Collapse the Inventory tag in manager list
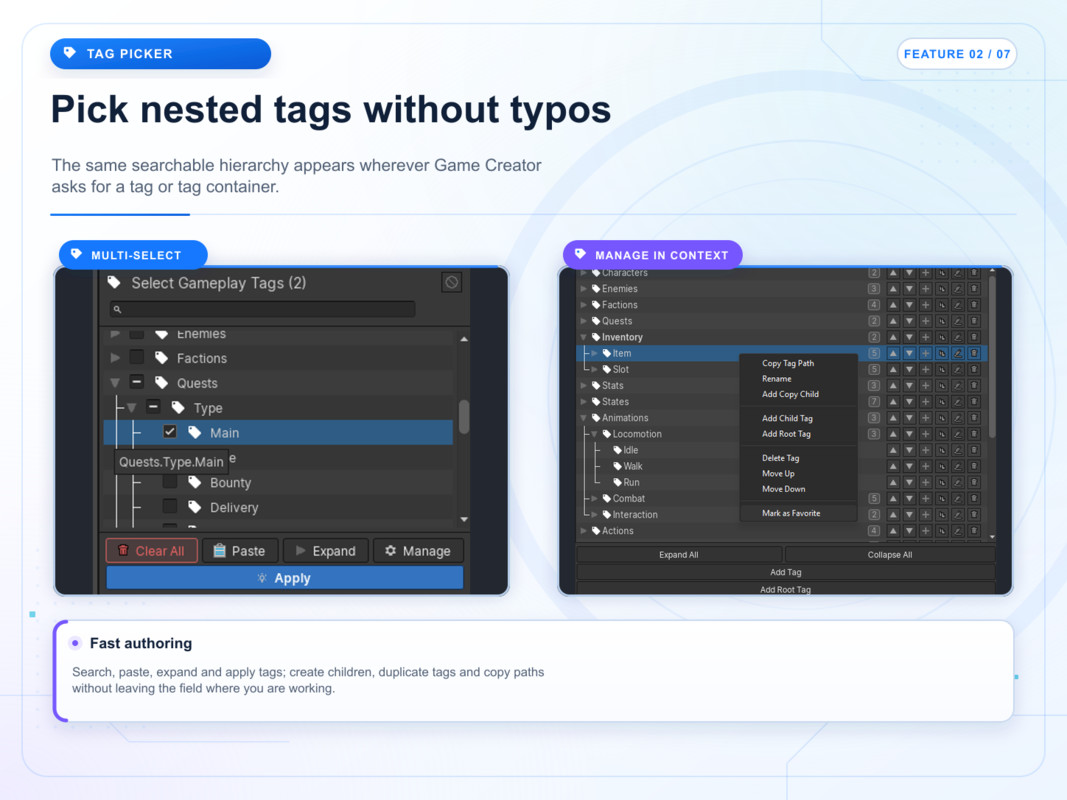The height and width of the screenshot is (800, 1067). coord(583,337)
